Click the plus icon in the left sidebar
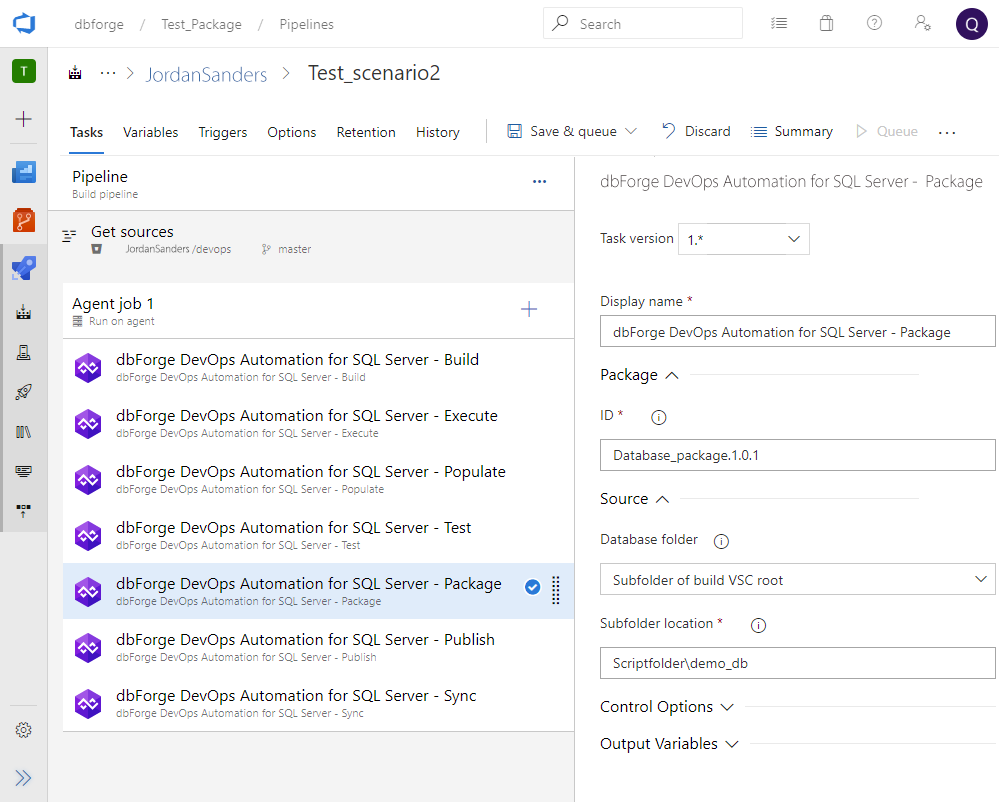The image size is (999, 802). 24,119
